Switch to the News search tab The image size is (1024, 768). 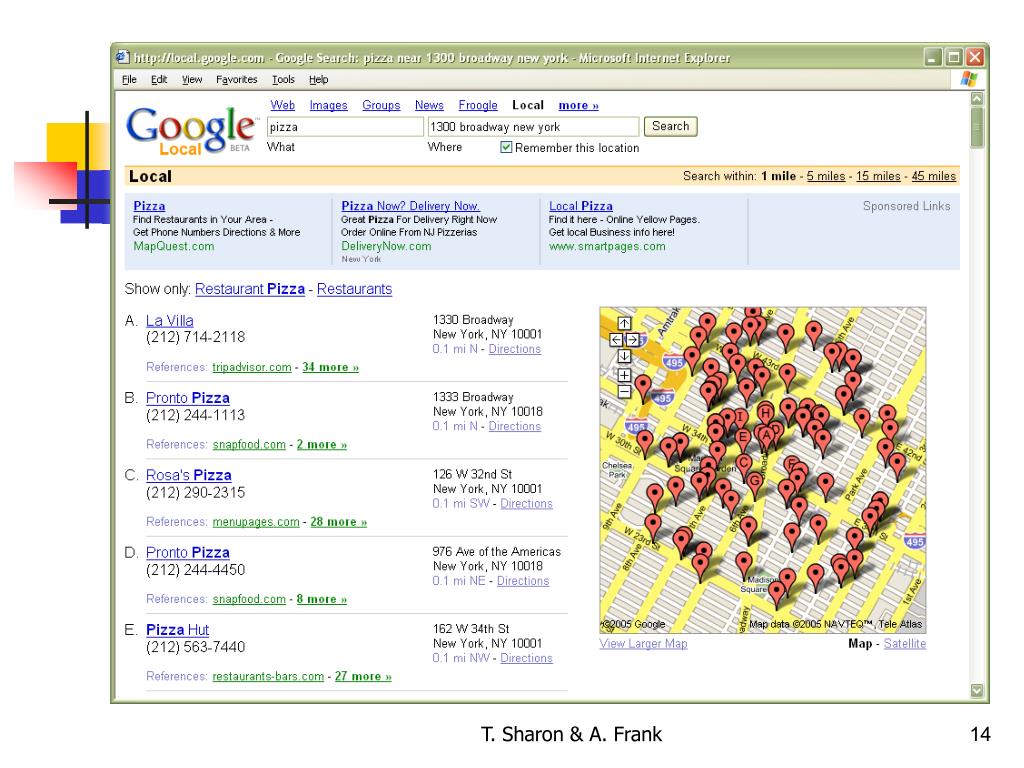click(429, 105)
